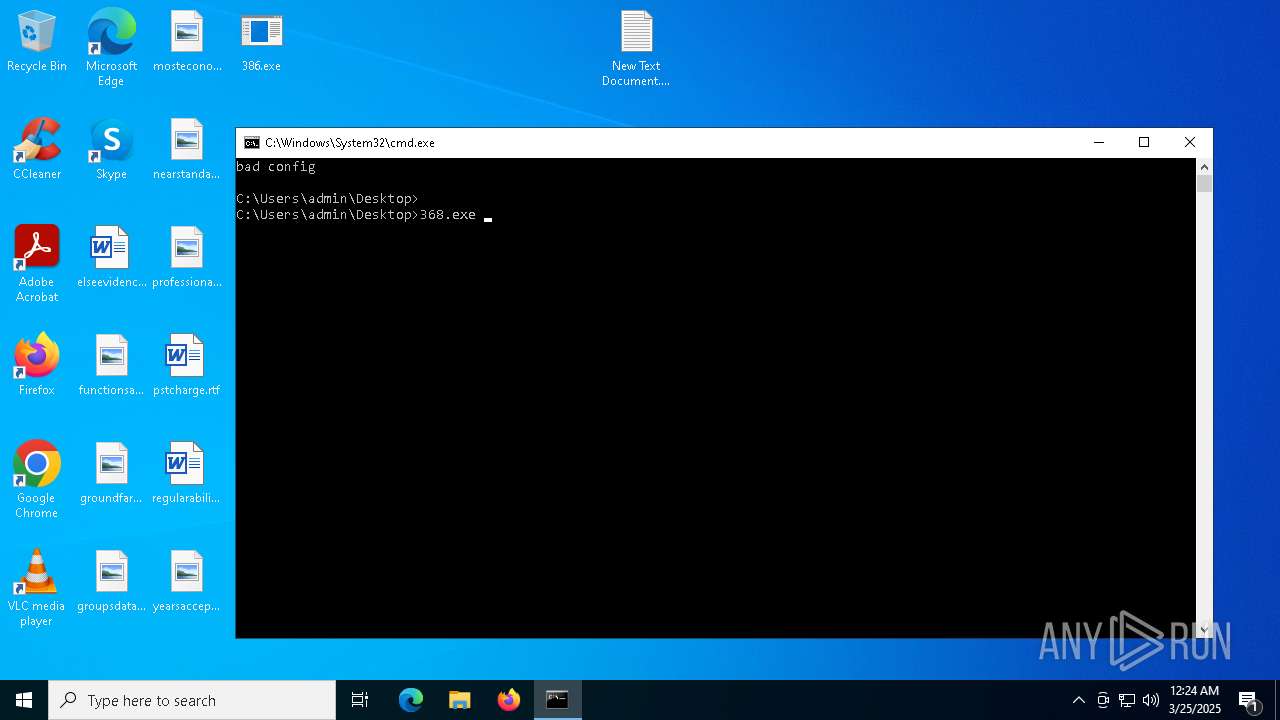Screen dimensions: 1280x720
Task: Click the cmd.exe taskbar button
Action: pos(558,700)
